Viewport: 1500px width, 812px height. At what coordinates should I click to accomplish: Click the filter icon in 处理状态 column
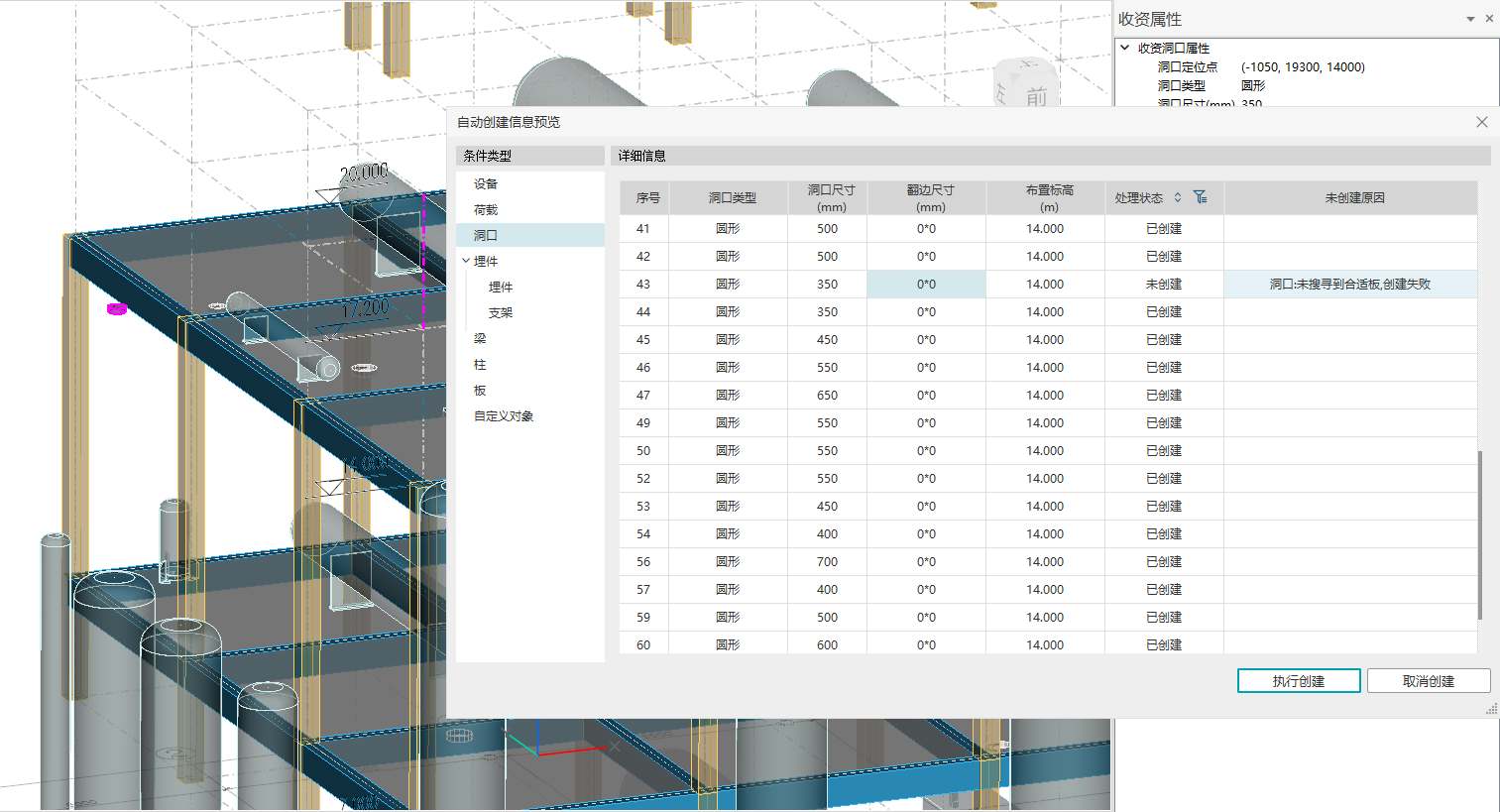pos(1200,197)
